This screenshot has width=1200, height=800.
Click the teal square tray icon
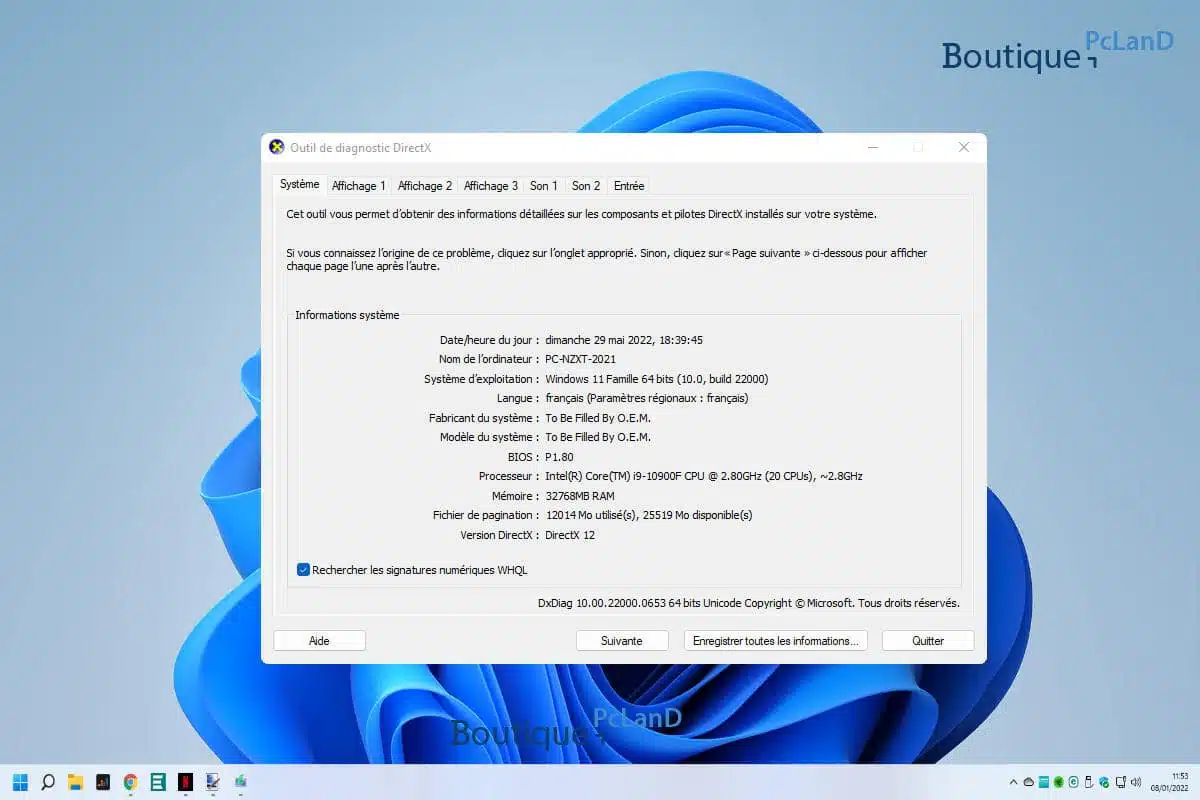(1044, 782)
